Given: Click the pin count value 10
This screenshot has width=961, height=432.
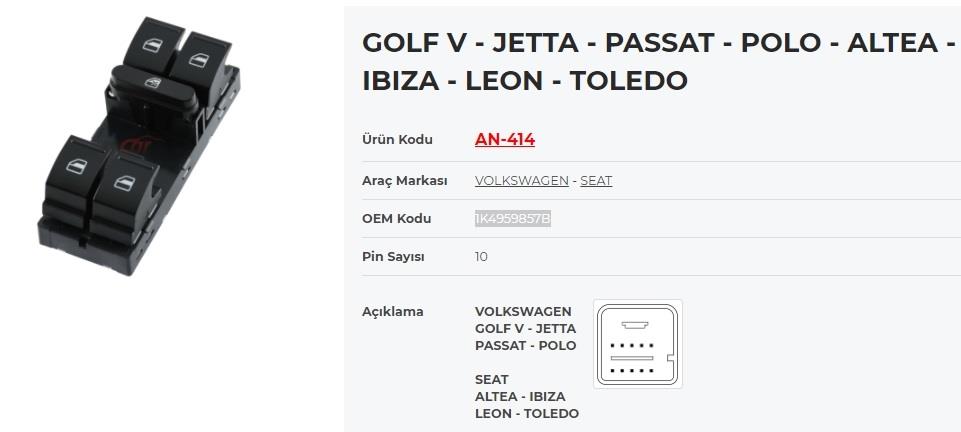Looking at the screenshot, I should click(x=481, y=257).
